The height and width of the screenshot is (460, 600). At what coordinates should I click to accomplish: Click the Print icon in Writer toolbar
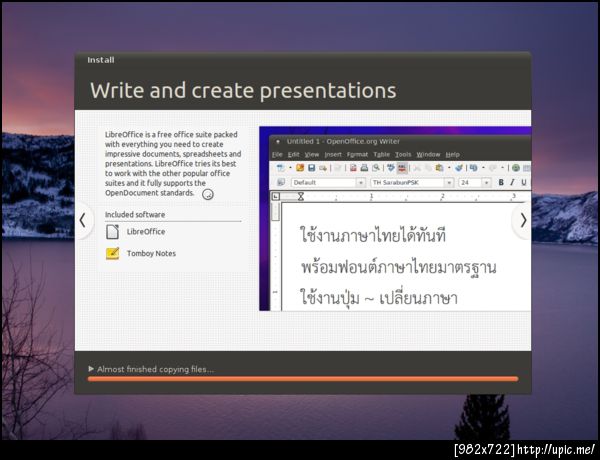tap(364, 168)
